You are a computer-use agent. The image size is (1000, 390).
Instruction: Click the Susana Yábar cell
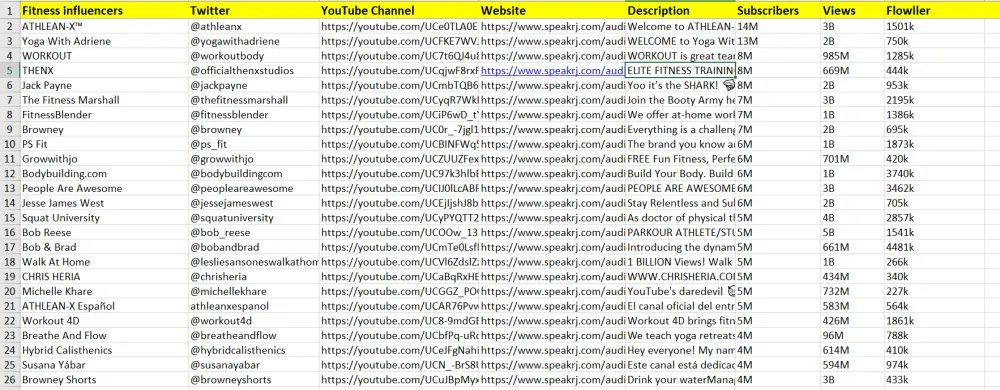click(x=105, y=365)
